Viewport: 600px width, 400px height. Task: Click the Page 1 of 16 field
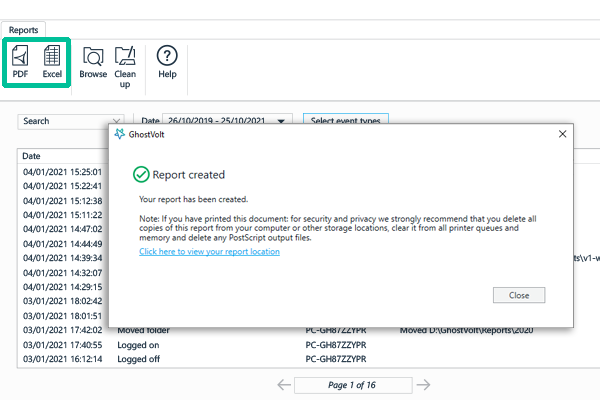pos(353,385)
